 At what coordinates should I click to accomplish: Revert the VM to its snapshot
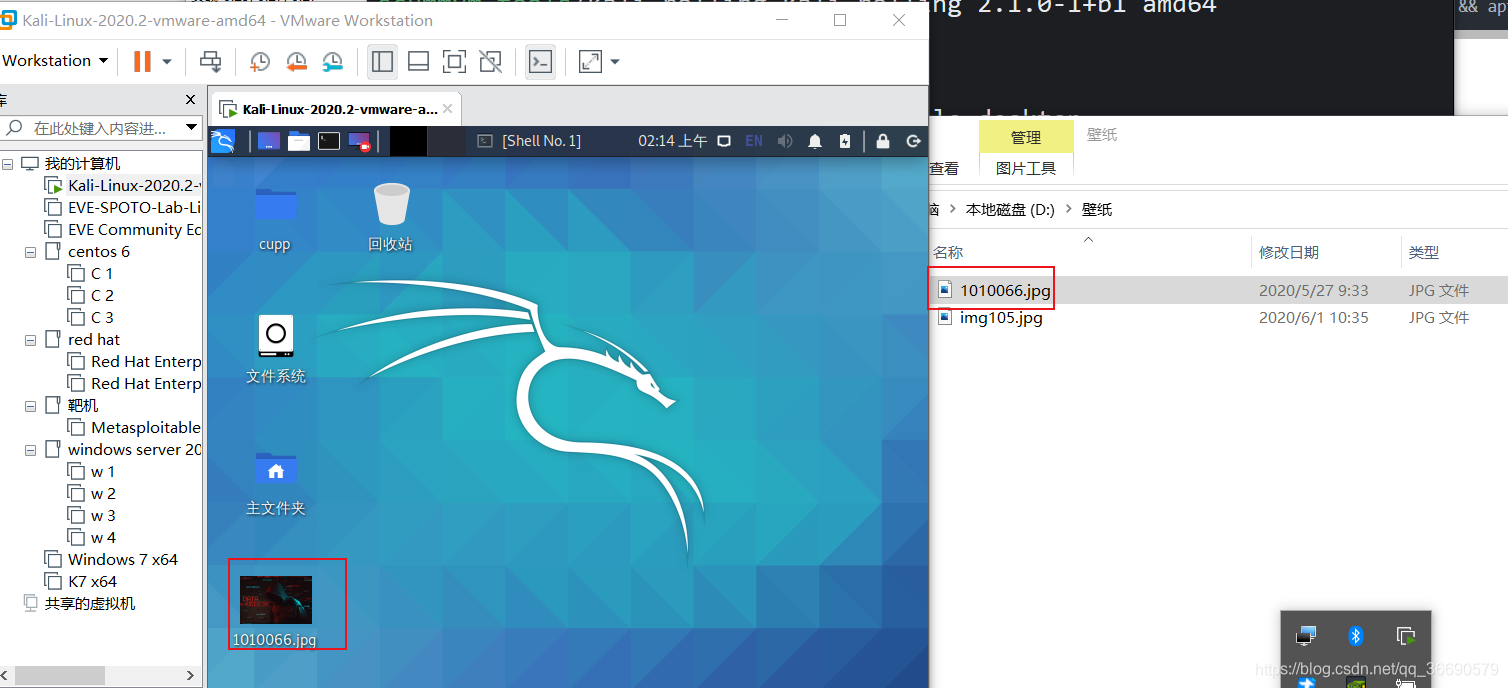tap(296, 61)
